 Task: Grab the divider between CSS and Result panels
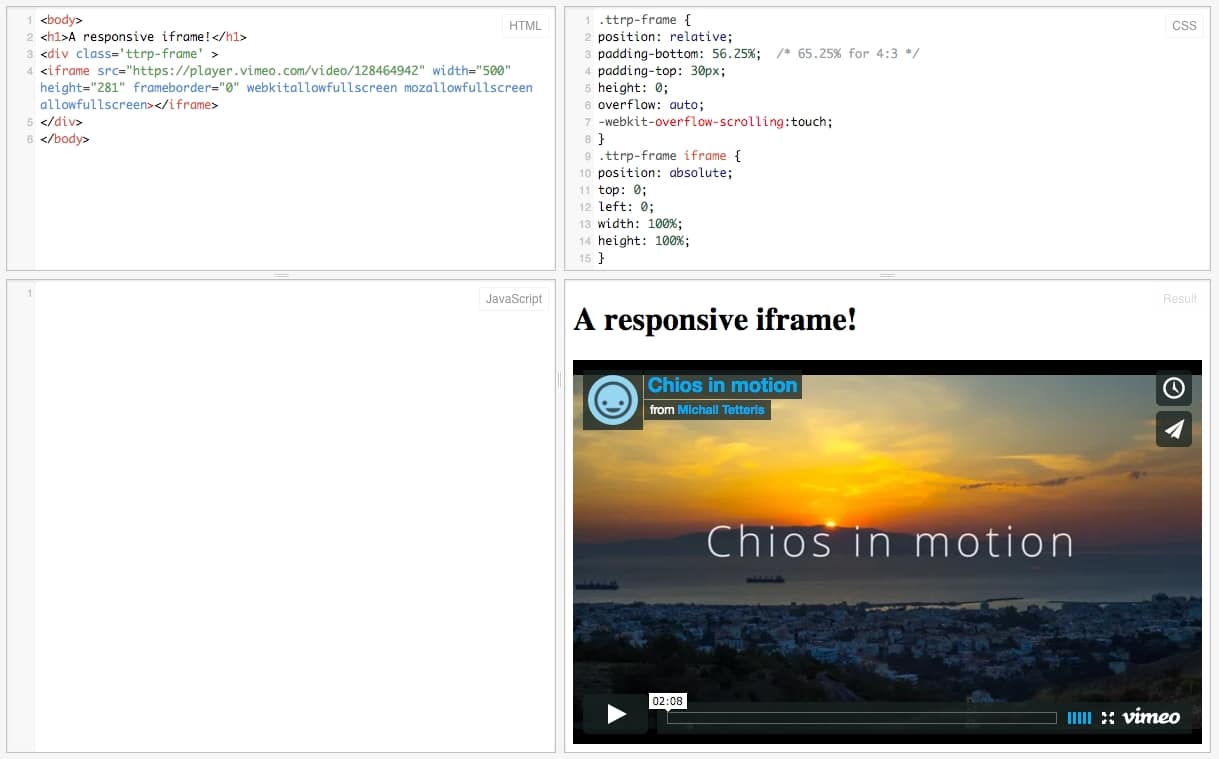[887, 275]
